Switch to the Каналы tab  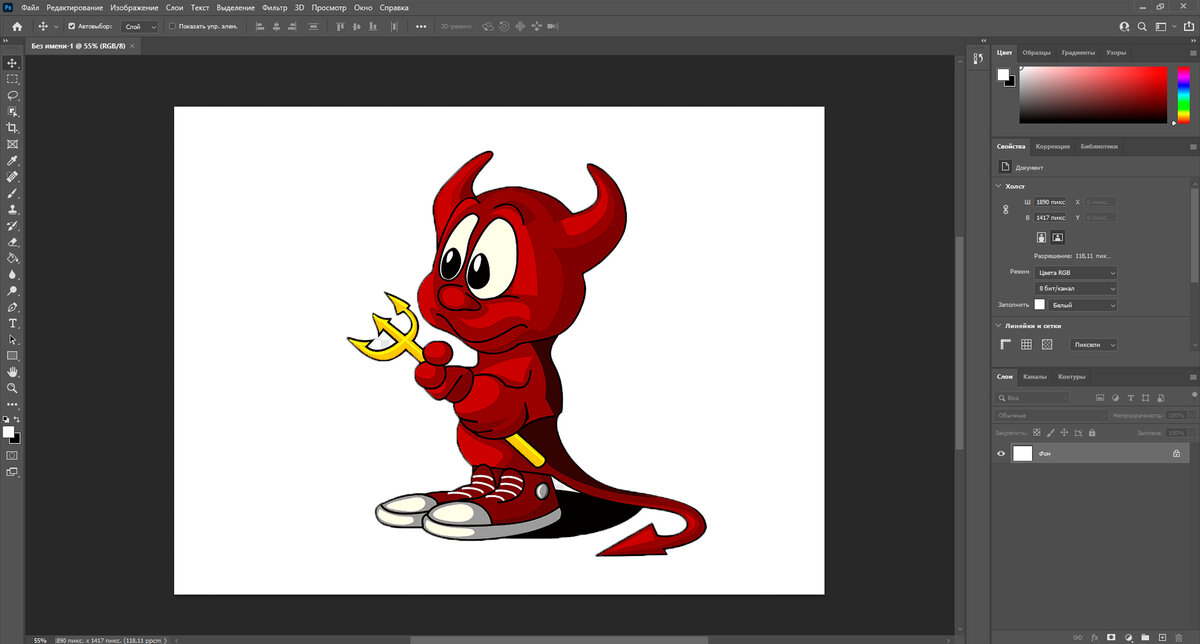tap(1035, 377)
